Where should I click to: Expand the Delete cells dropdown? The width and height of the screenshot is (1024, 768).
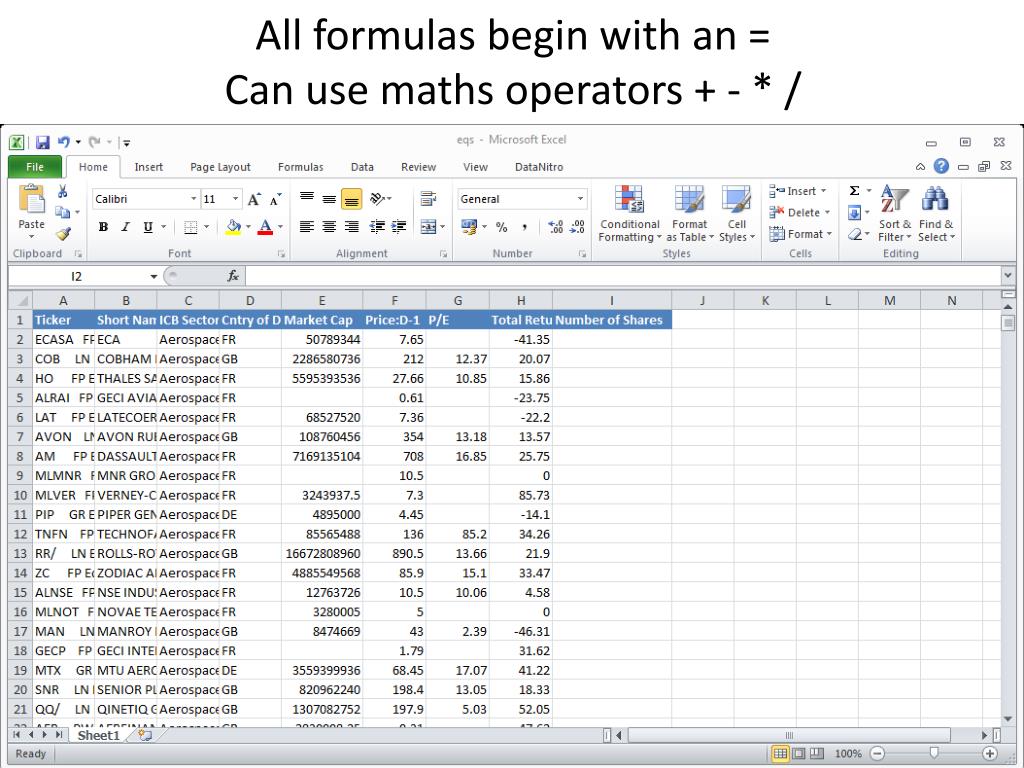coord(827,212)
